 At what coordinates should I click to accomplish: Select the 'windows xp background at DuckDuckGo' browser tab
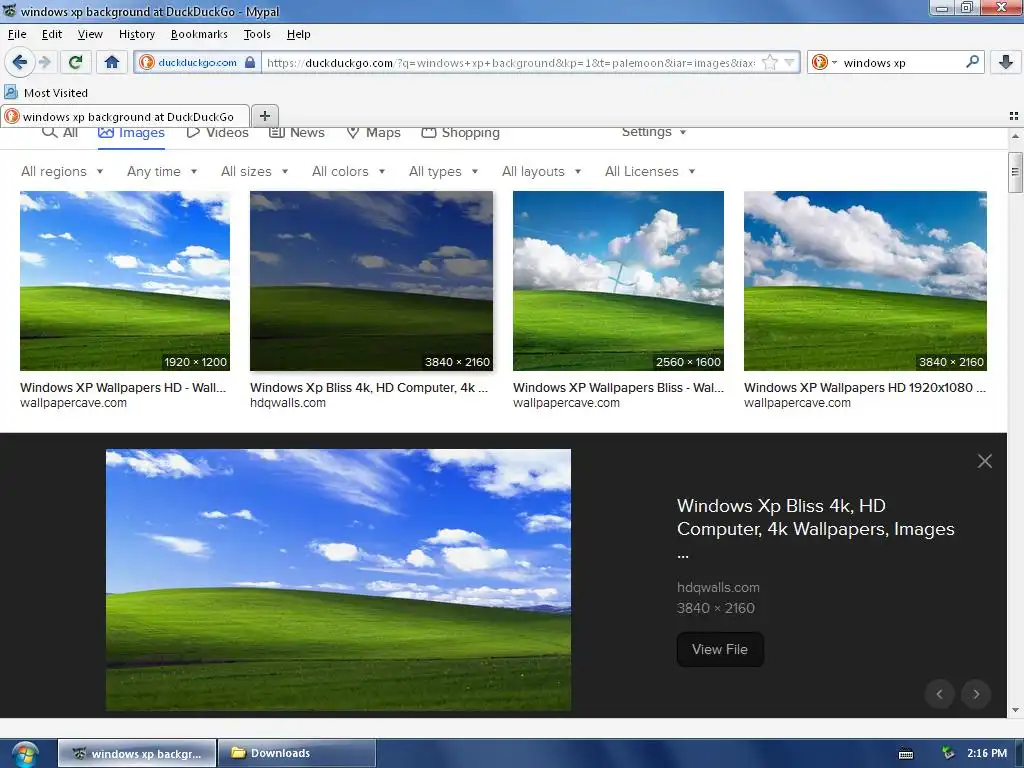(x=125, y=116)
